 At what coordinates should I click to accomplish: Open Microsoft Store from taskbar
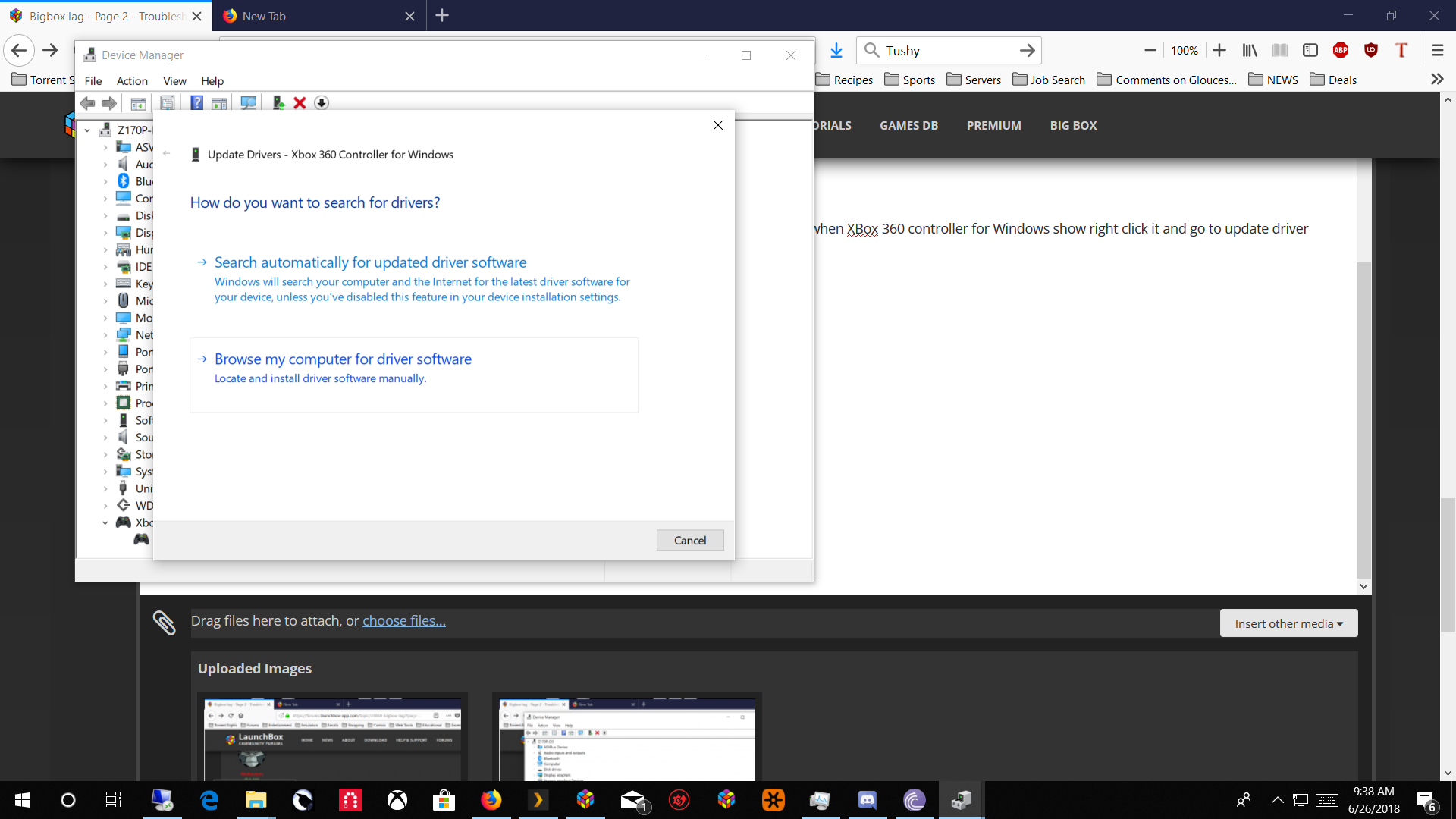(x=444, y=800)
